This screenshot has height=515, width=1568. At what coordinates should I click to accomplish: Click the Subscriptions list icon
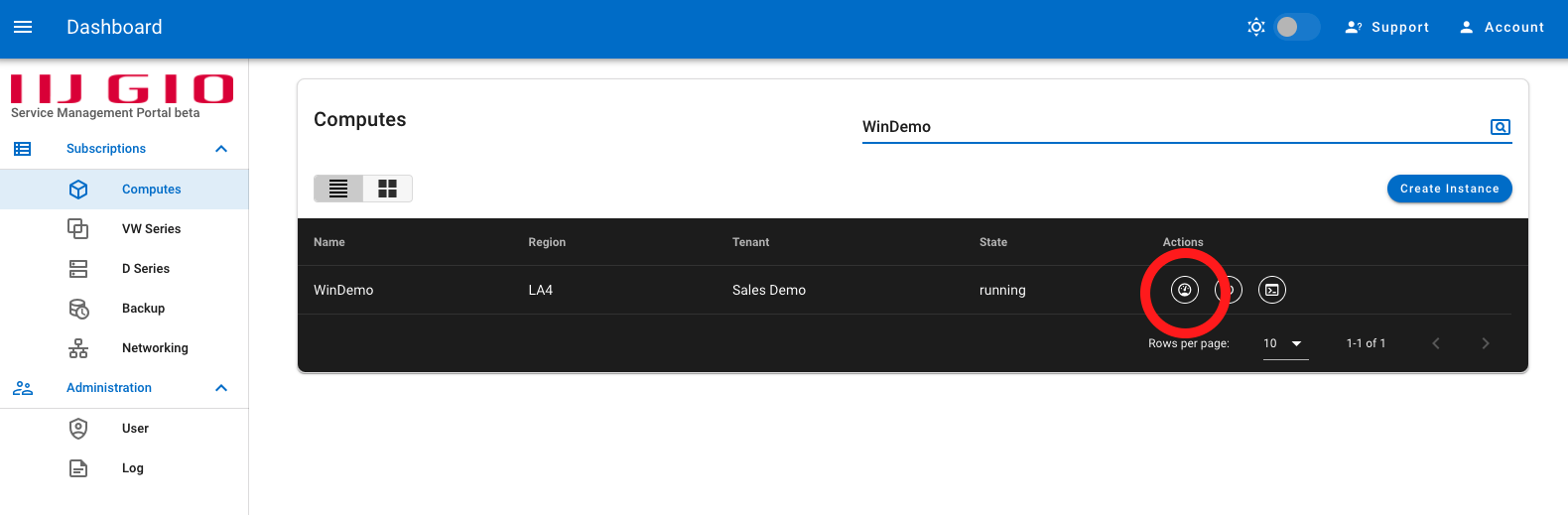[x=23, y=149]
